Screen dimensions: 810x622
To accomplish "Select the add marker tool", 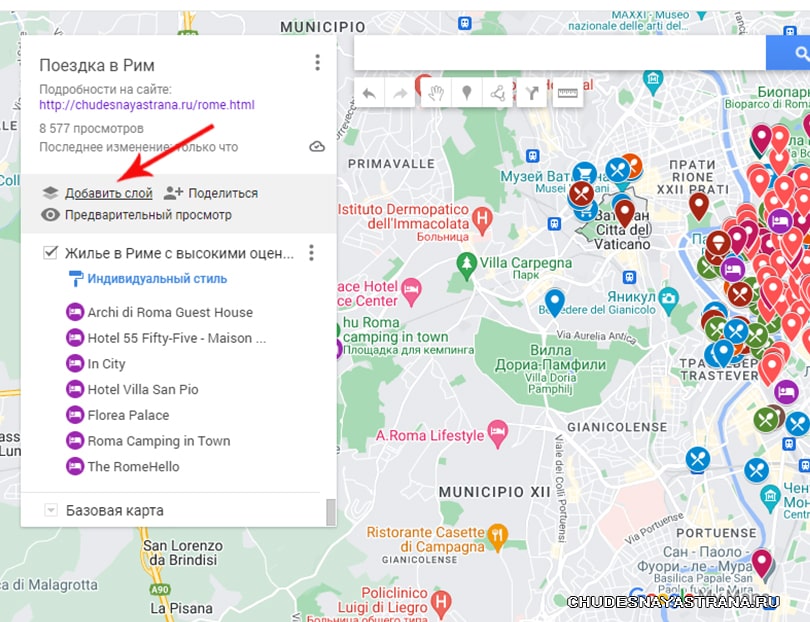I will point(466,93).
